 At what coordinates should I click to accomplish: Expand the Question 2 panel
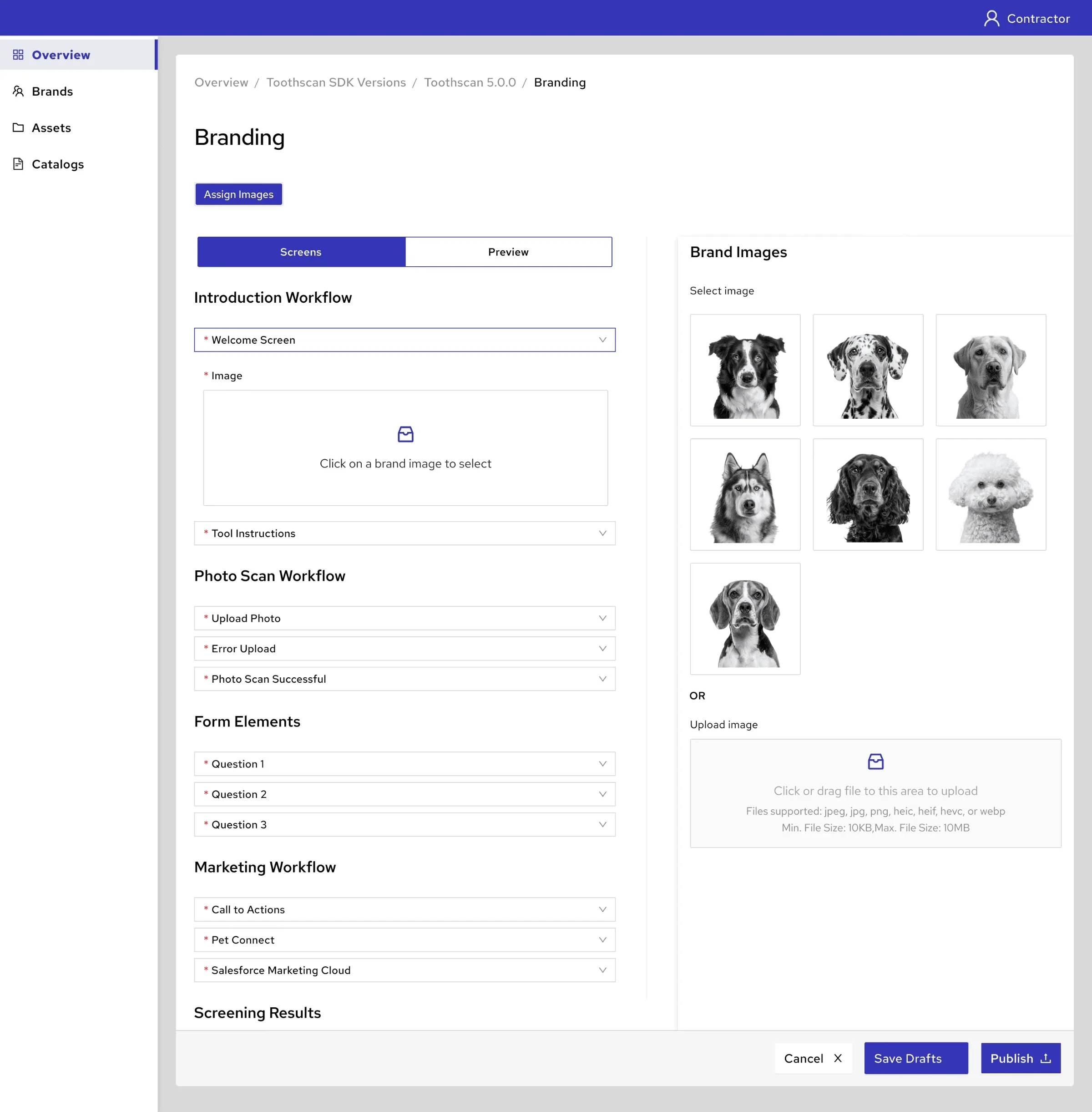[x=404, y=794]
